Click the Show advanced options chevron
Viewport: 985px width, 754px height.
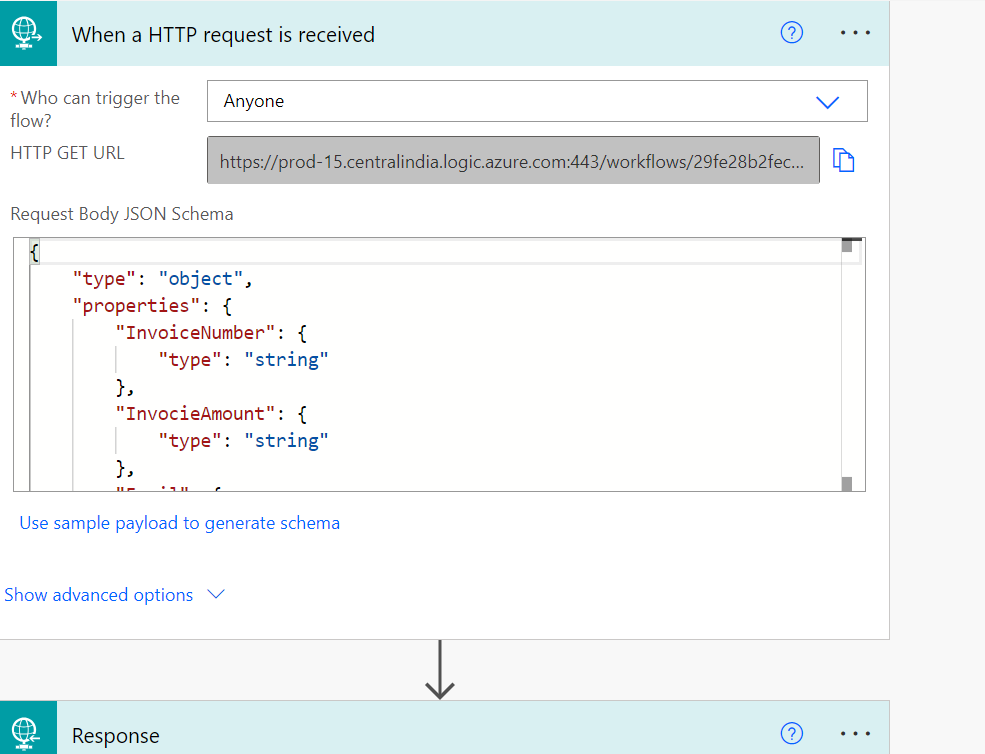point(215,594)
